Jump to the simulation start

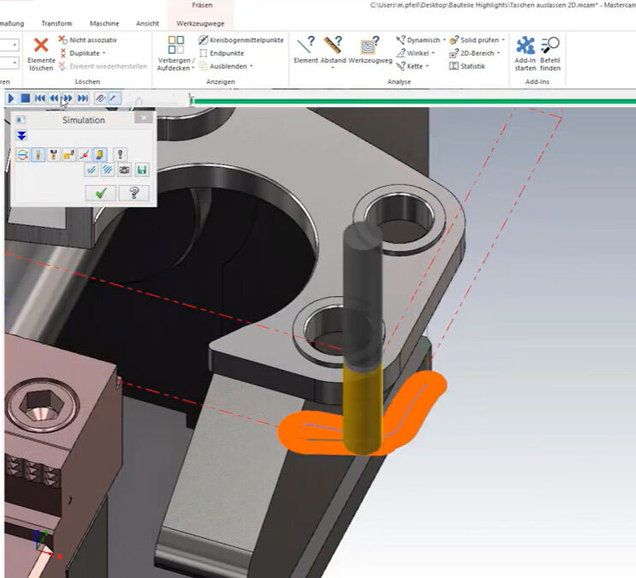tap(40, 98)
